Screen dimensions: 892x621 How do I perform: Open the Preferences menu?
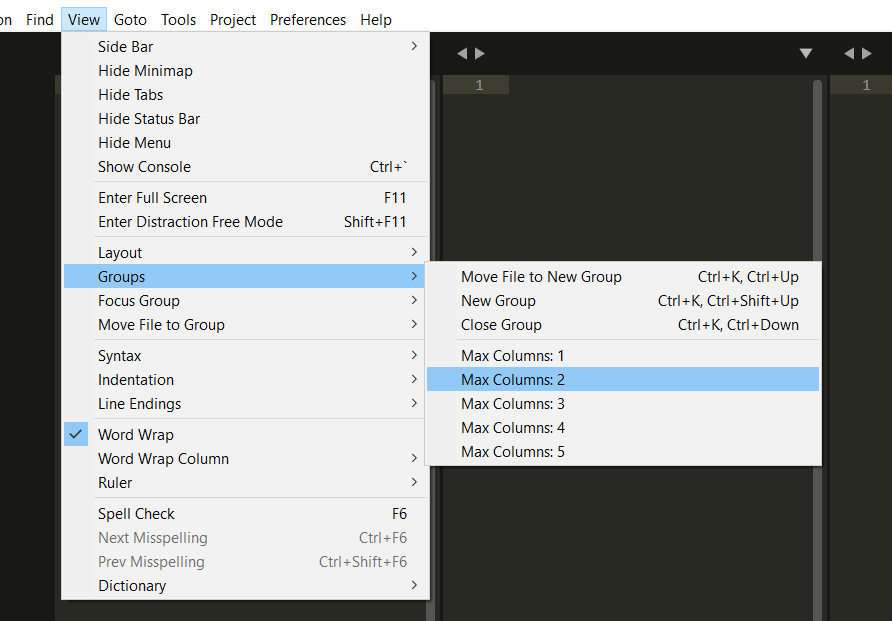coord(307,19)
